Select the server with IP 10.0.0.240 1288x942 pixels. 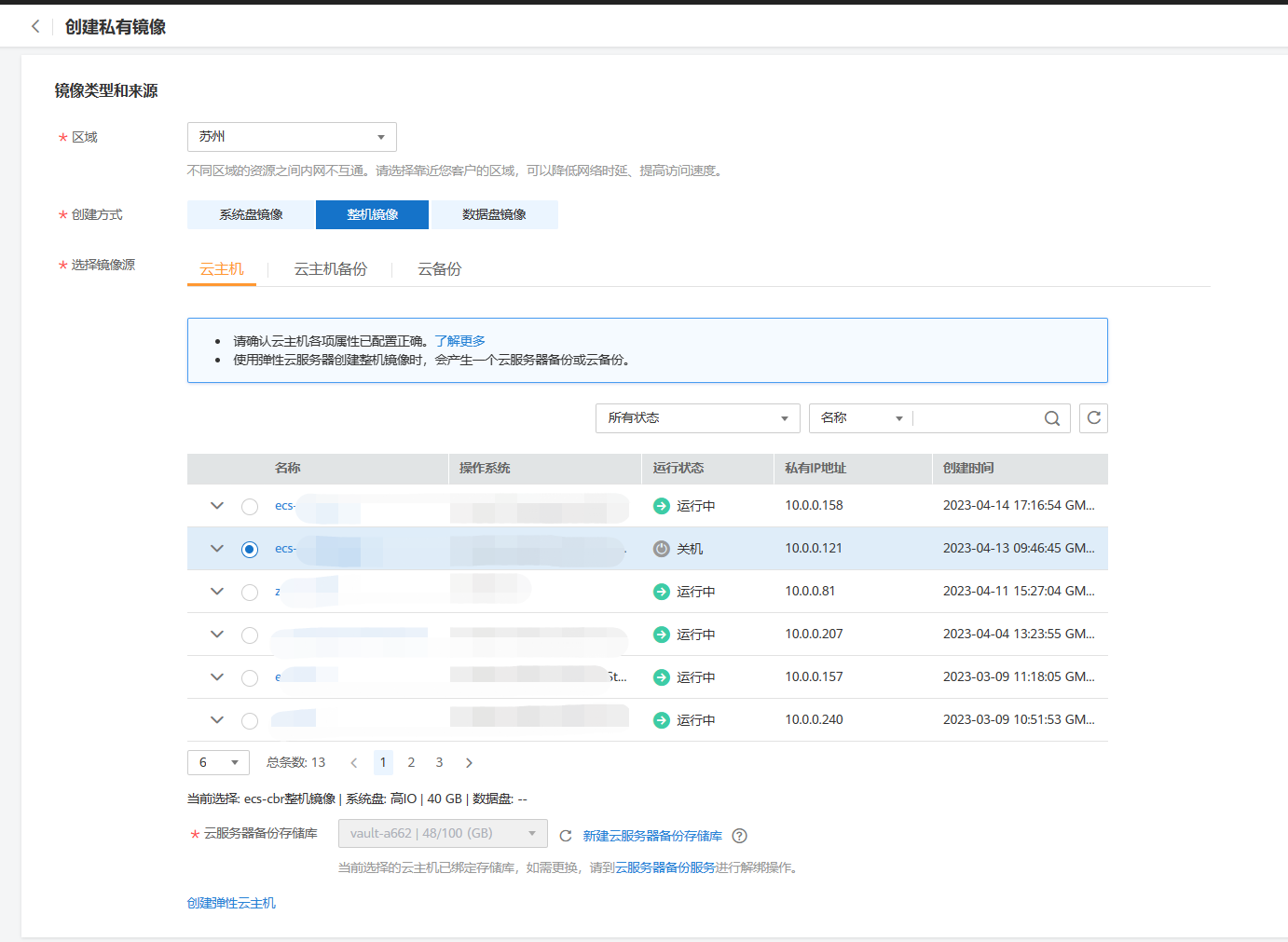click(250, 721)
